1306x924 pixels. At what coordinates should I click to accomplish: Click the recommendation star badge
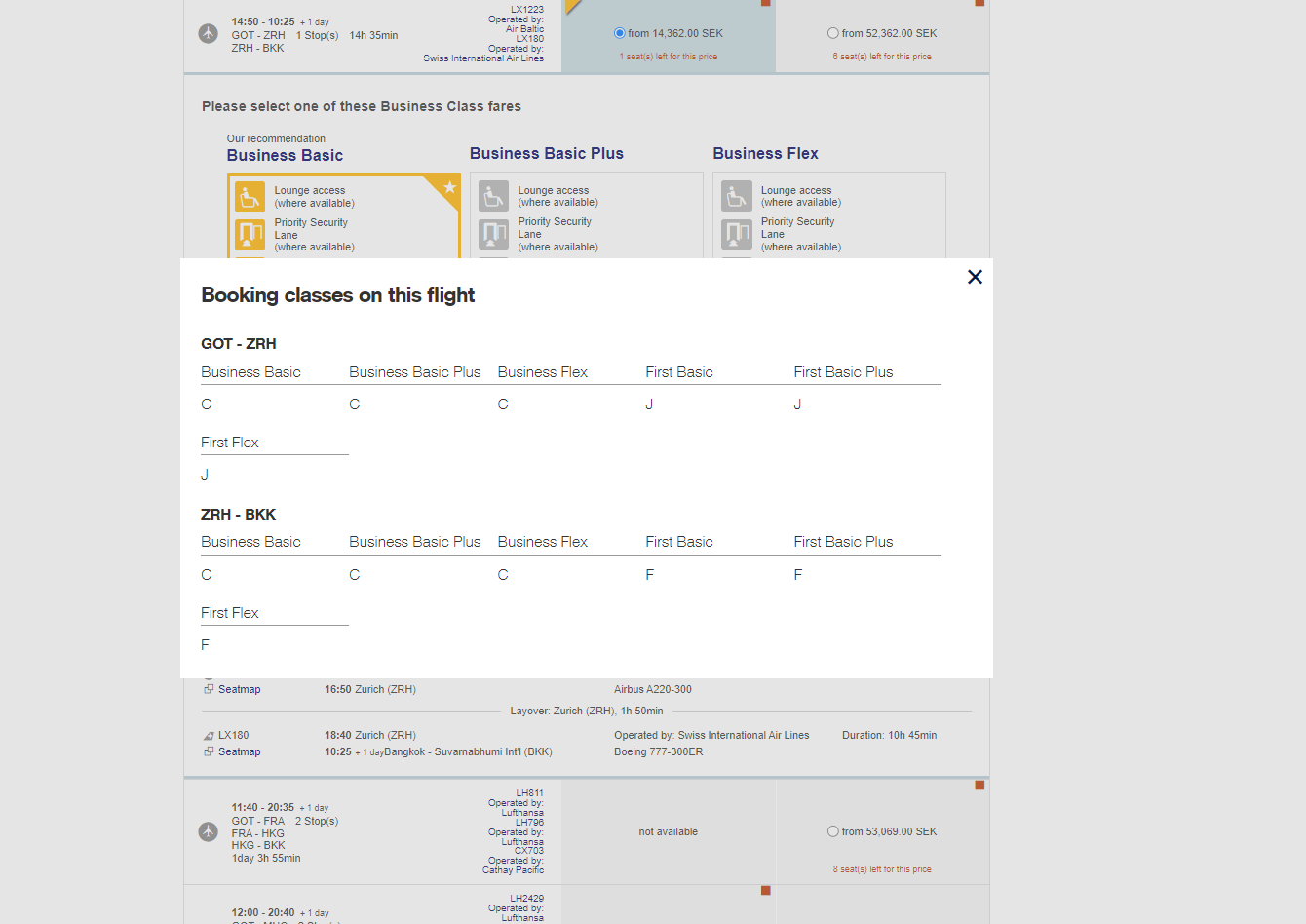point(449,187)
